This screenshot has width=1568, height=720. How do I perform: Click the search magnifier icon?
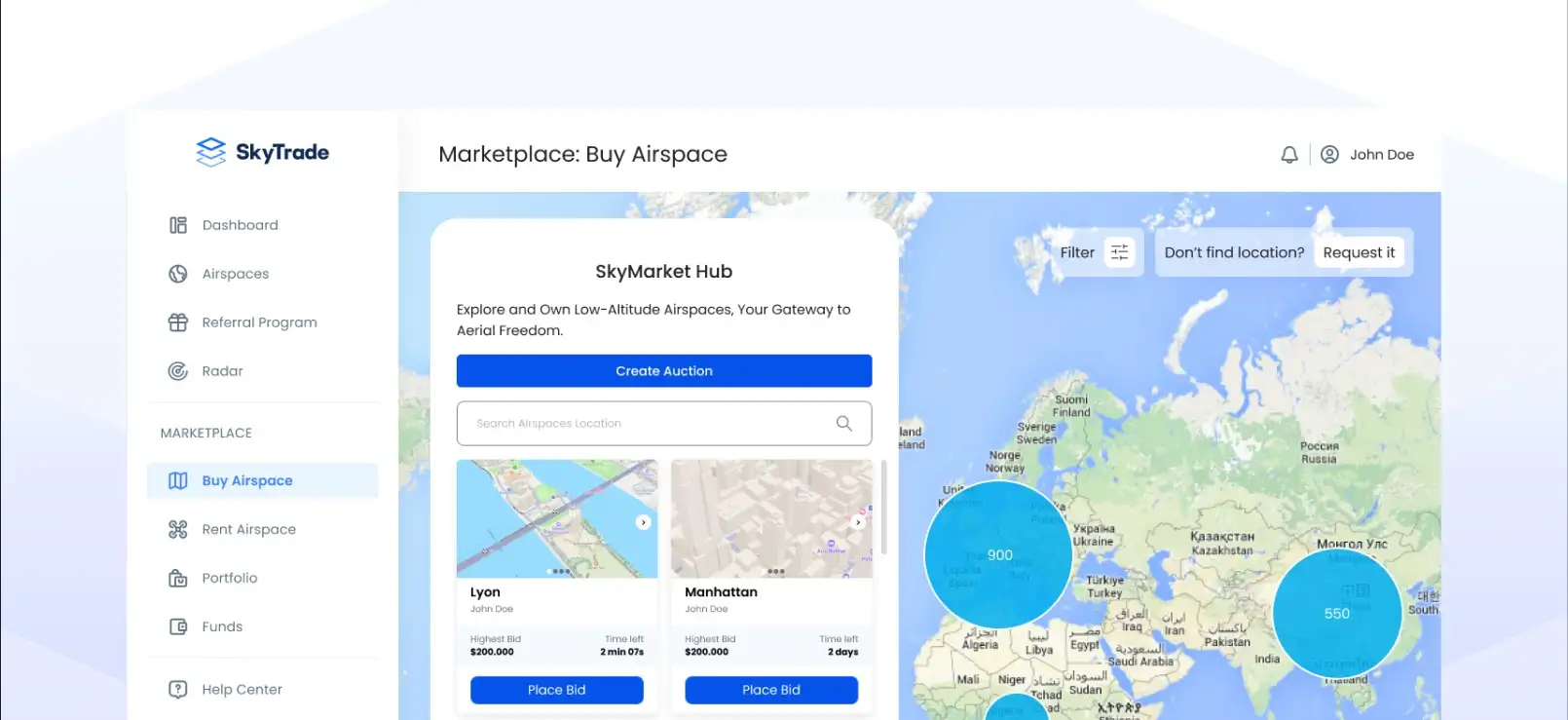click(x=843, y=424)
